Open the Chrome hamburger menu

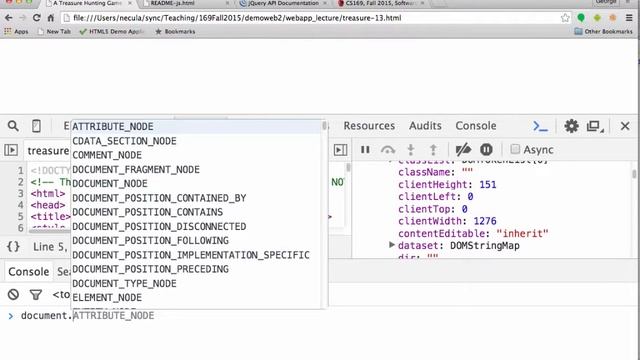(629, 18)
